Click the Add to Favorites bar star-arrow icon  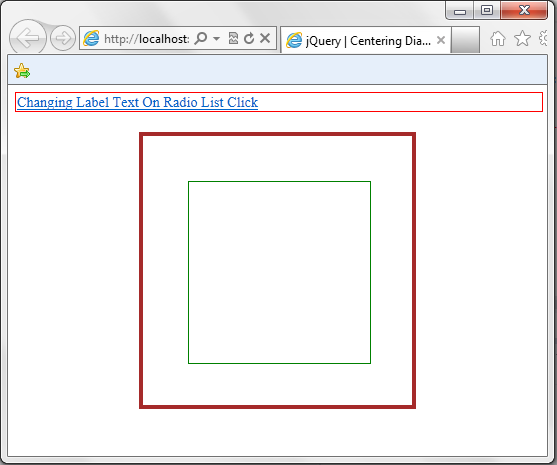pos(22,71)
